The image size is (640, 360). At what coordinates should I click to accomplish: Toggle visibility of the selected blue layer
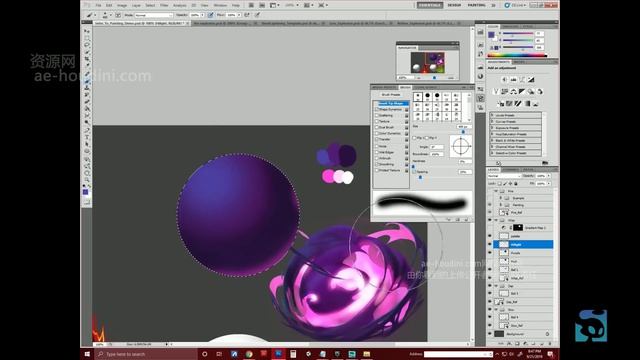click(x=490, y=244)
